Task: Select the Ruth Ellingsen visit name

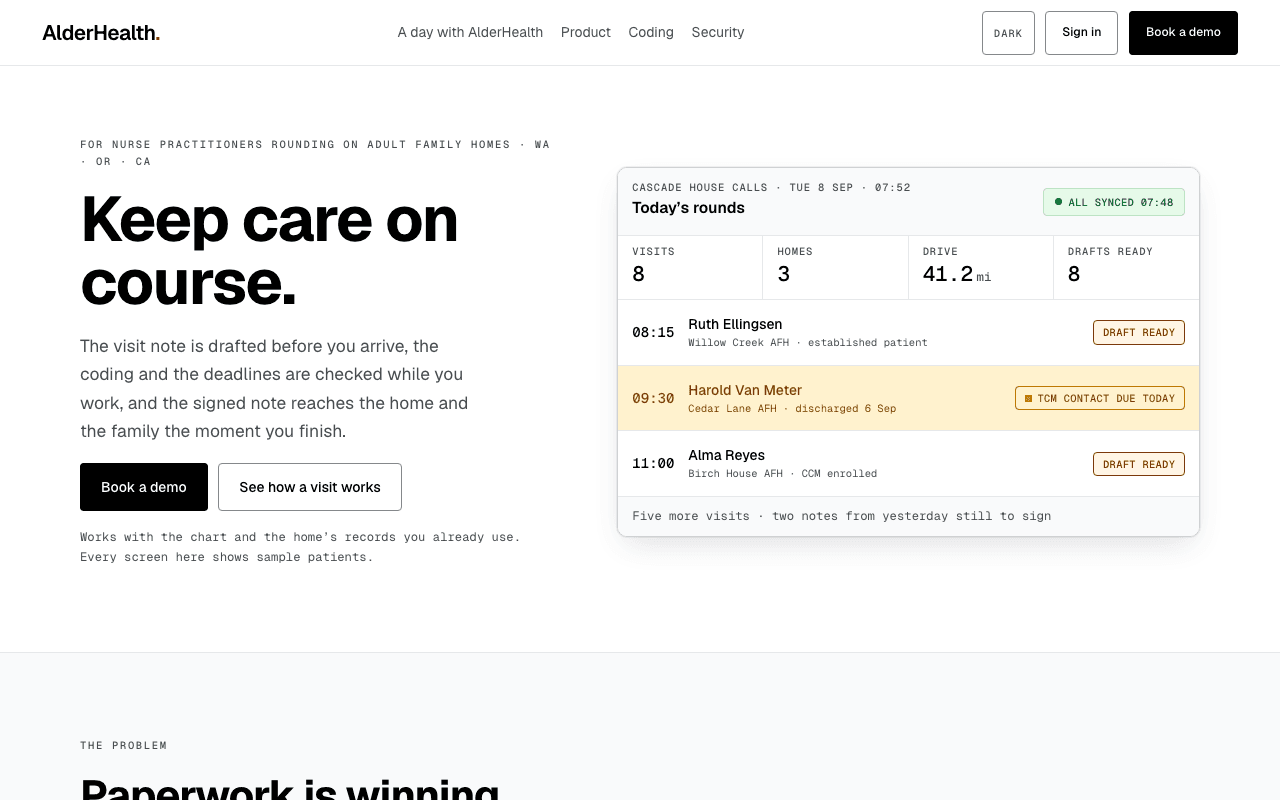Action: pos(735,324)
